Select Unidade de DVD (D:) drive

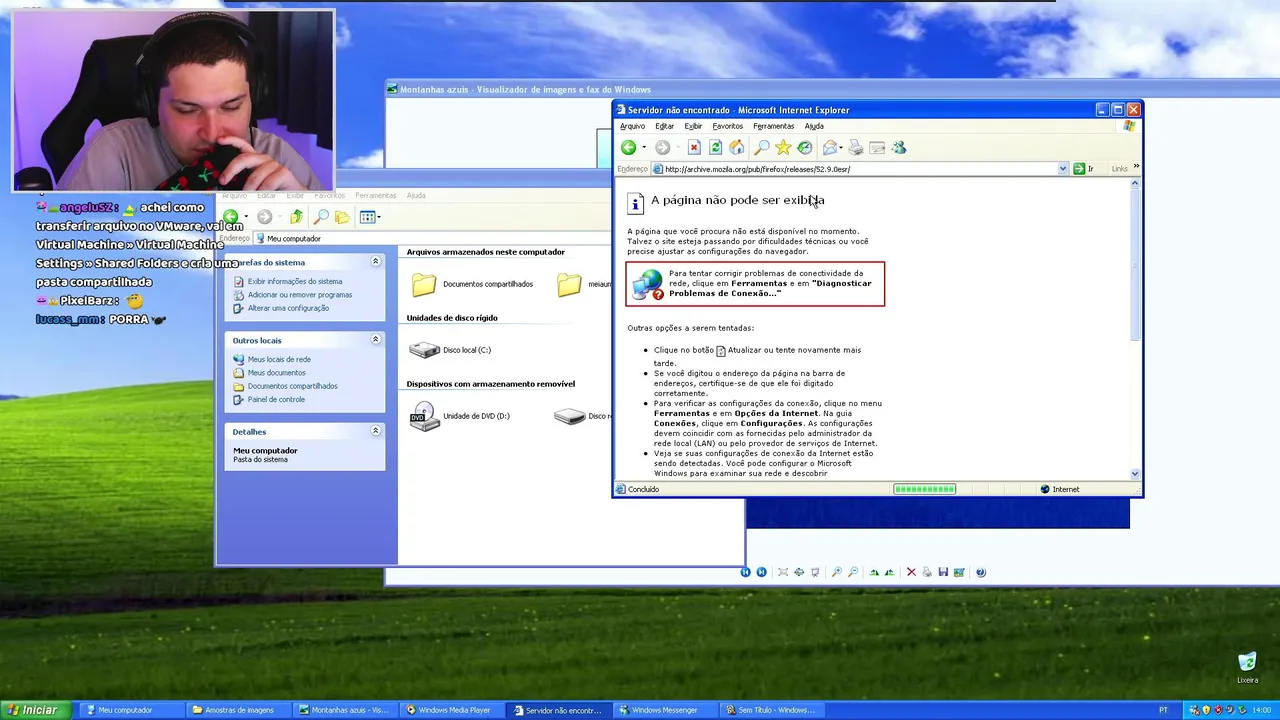point(459,416)
